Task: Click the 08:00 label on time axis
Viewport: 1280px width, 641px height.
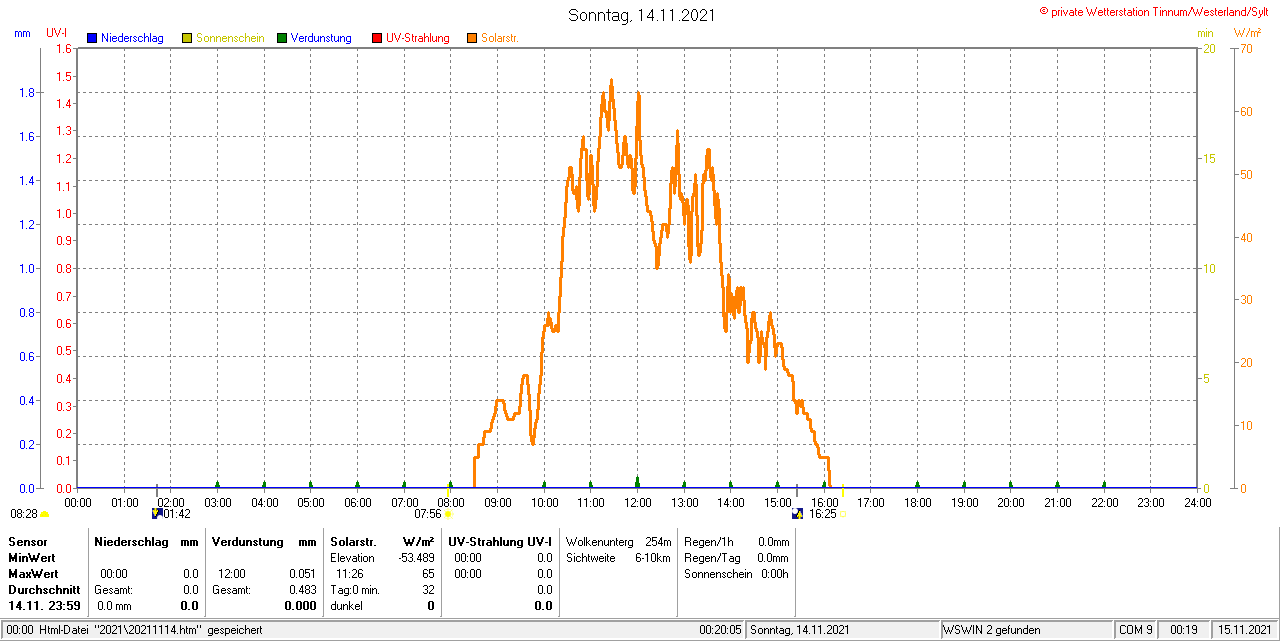Action: (x=451, y=502)
